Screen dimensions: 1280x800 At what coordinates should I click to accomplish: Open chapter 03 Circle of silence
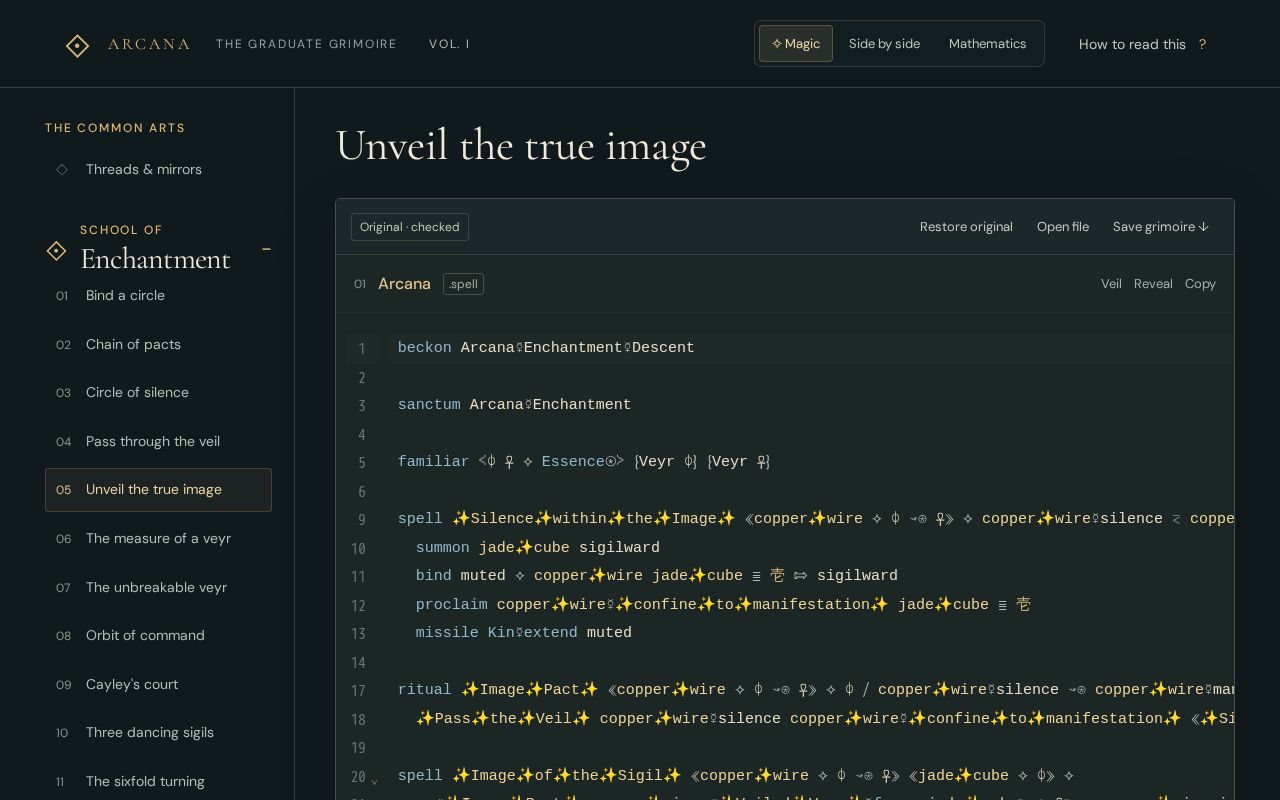pyautogui.click(x=158, y=392)
